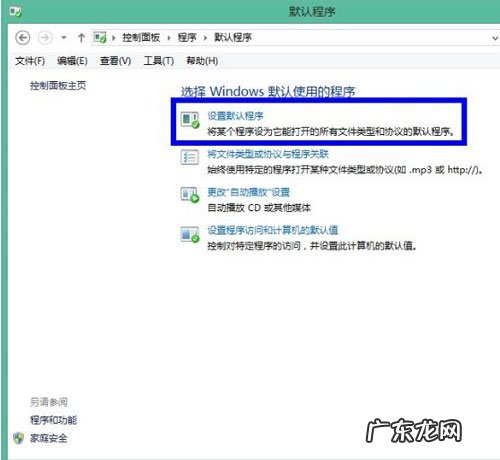Click the Default Programs icon in address bar
This screenshot has height=460, width=500.
pyautogui.click(x=100, y=37)
